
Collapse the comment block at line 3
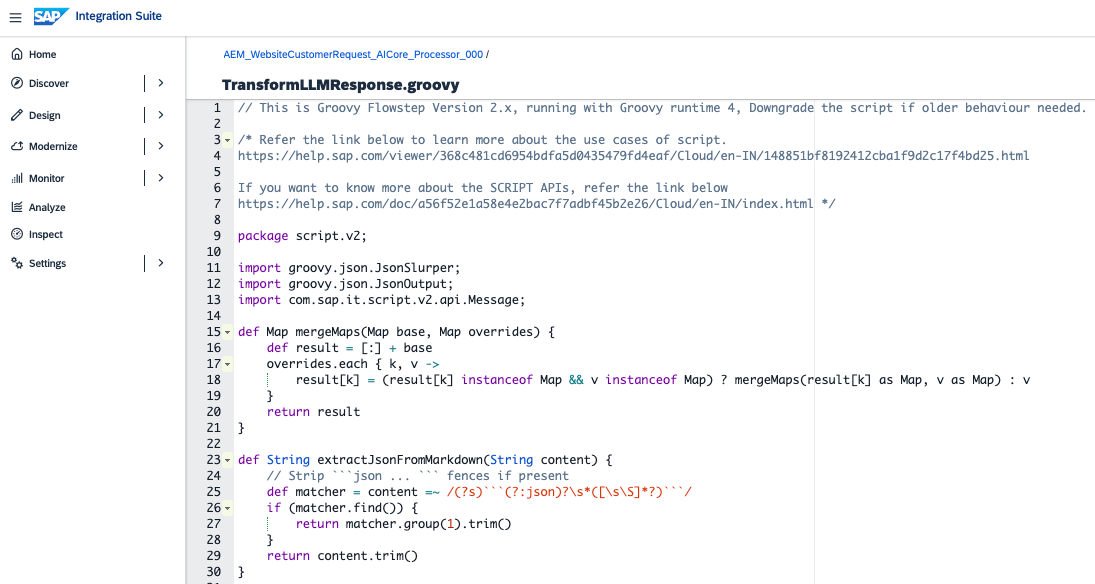[228, 140]
